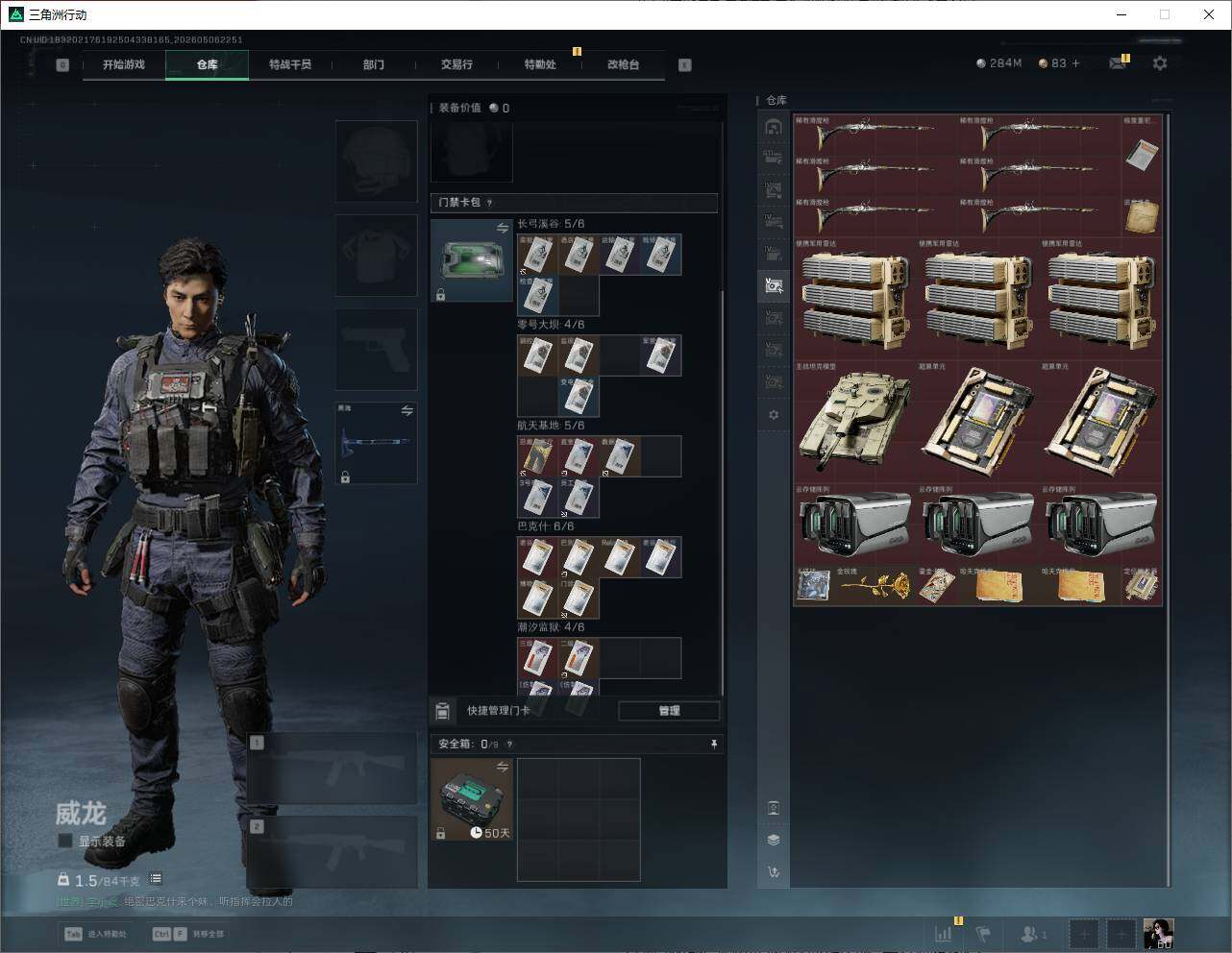
Task: Click the right navigation arrow after 改枪台
Action: click(685, 65)
